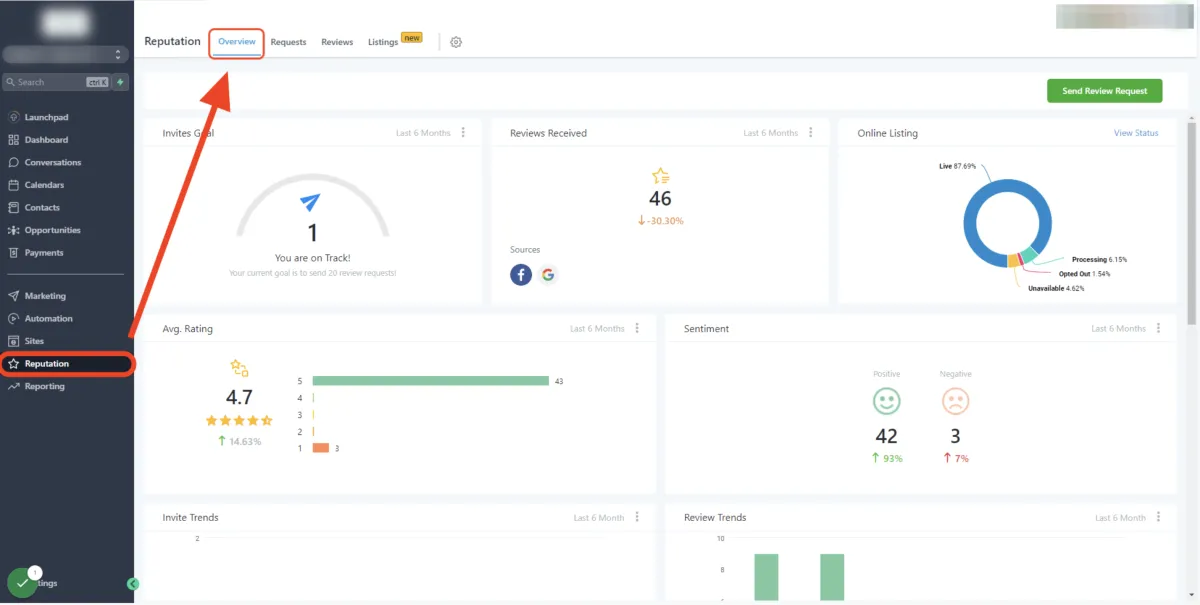Open the Review Trends card's three-dot menu
Viewport: 1200px width, 605px height.
[x=1158, y=517]
